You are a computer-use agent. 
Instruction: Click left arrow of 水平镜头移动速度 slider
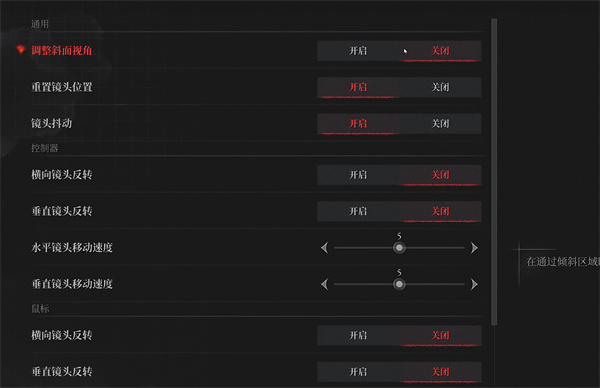pyautogui.click(x=324, y=248)
